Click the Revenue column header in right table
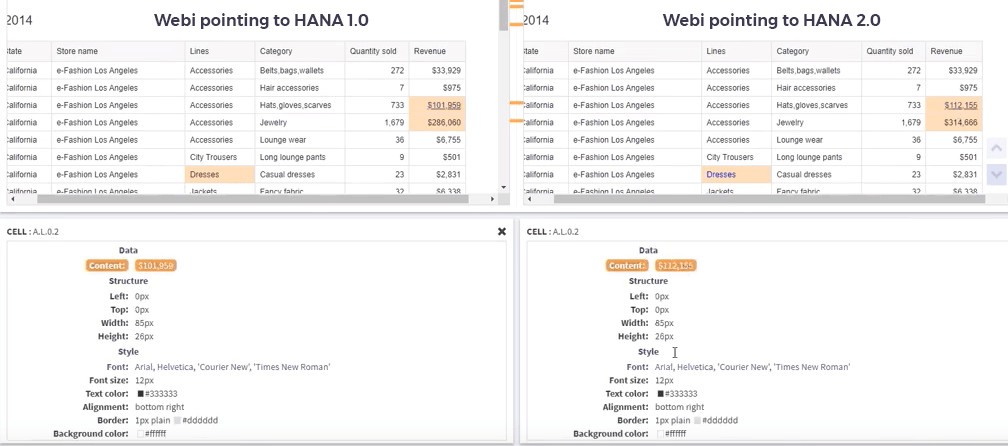Viewport: 1008px width, 446px height. pos(954,51)
